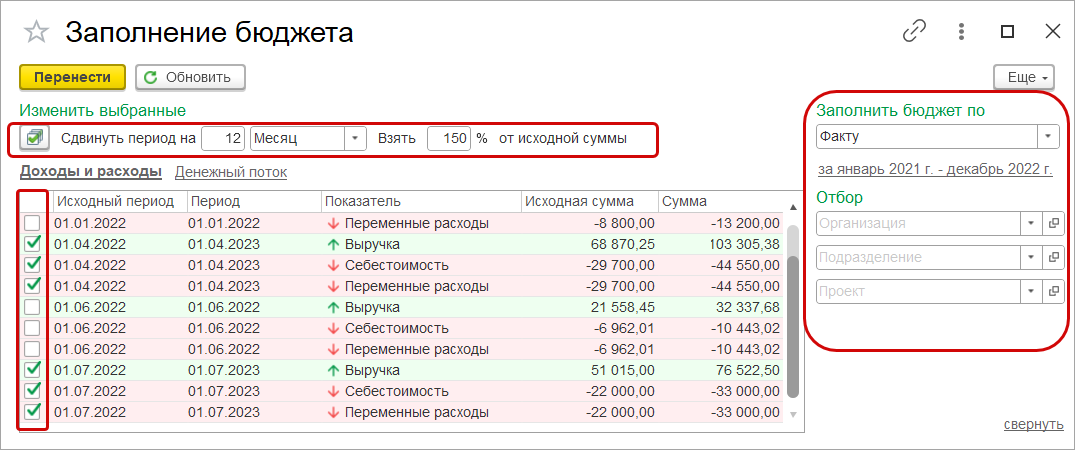The image size is (1075, 450).
Task: Check the 01.06.2022 Себестоимость row checkbox
Action: 33,328
